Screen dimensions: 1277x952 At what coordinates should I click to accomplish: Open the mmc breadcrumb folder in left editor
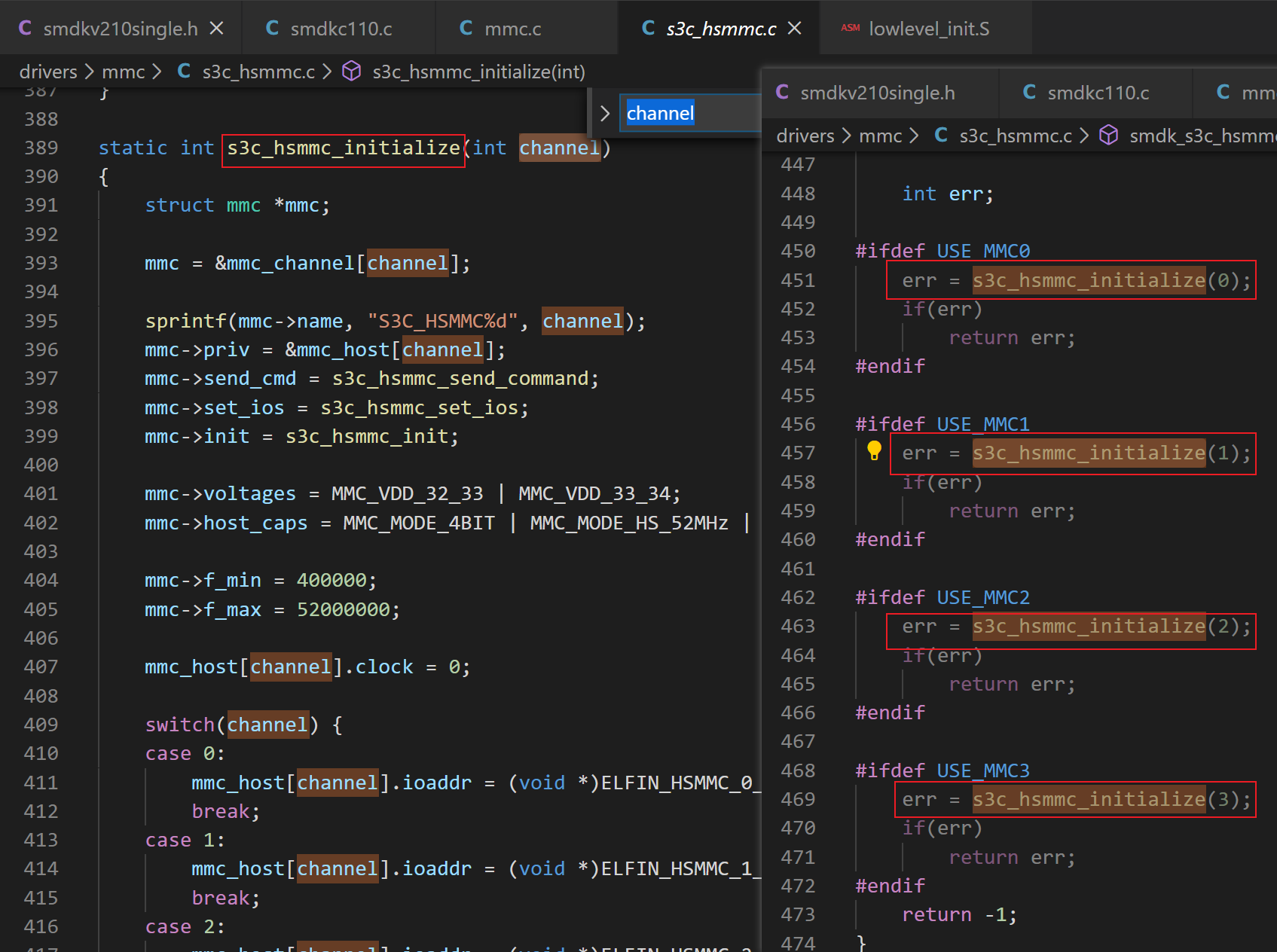123,72
